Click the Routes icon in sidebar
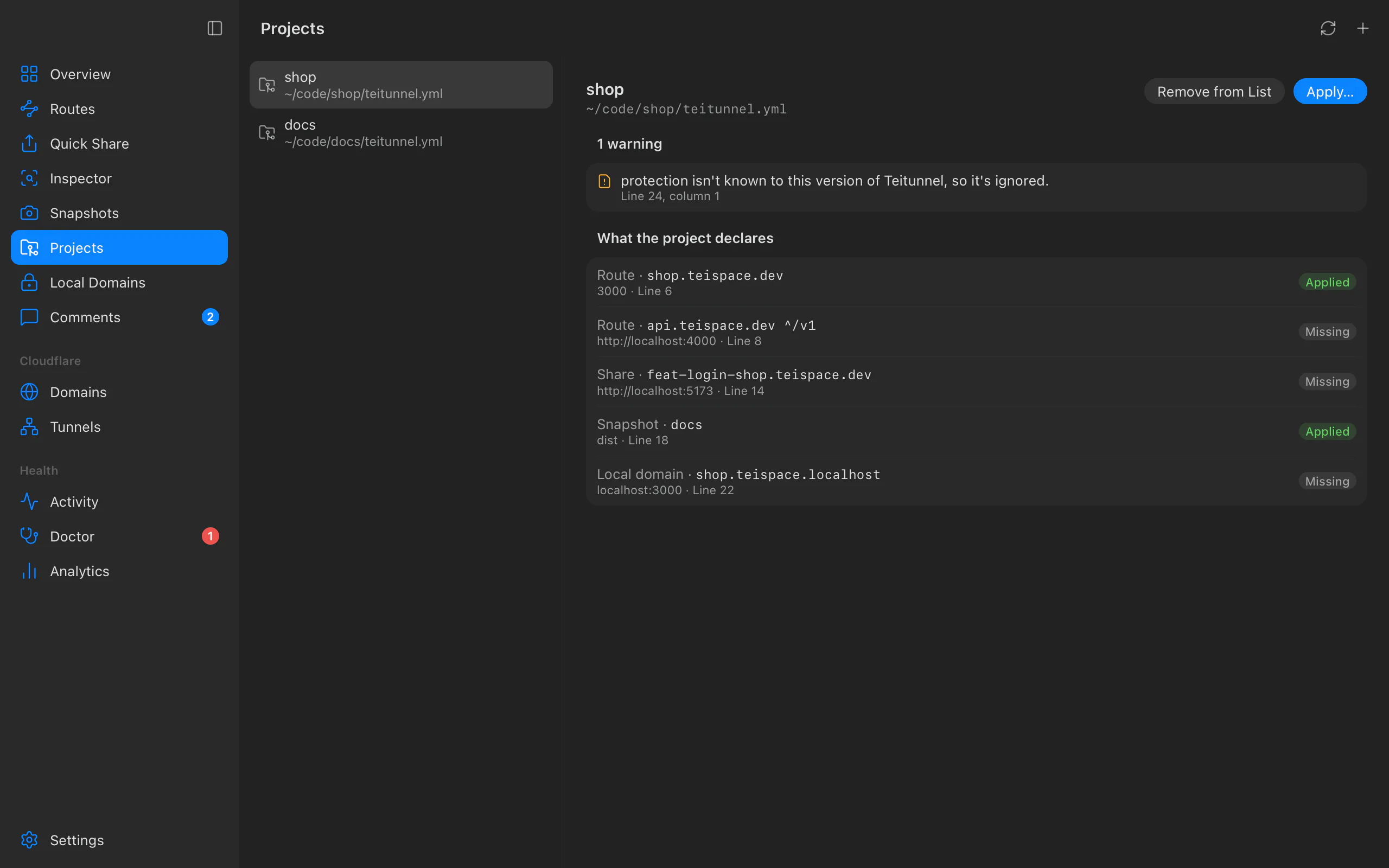1389x868 pixels. point(29,108)
